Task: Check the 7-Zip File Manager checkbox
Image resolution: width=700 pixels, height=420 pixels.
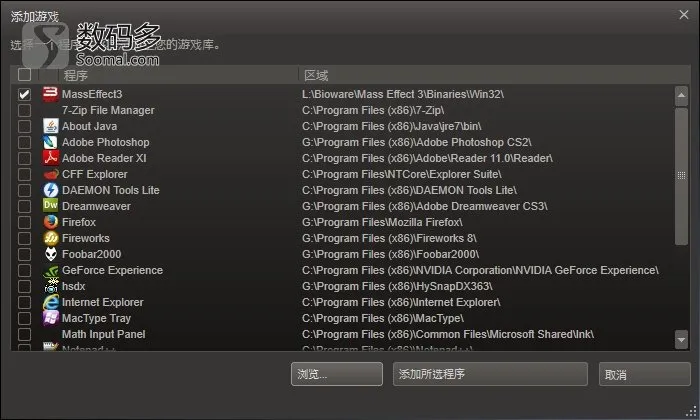Action: pos(25,110)
